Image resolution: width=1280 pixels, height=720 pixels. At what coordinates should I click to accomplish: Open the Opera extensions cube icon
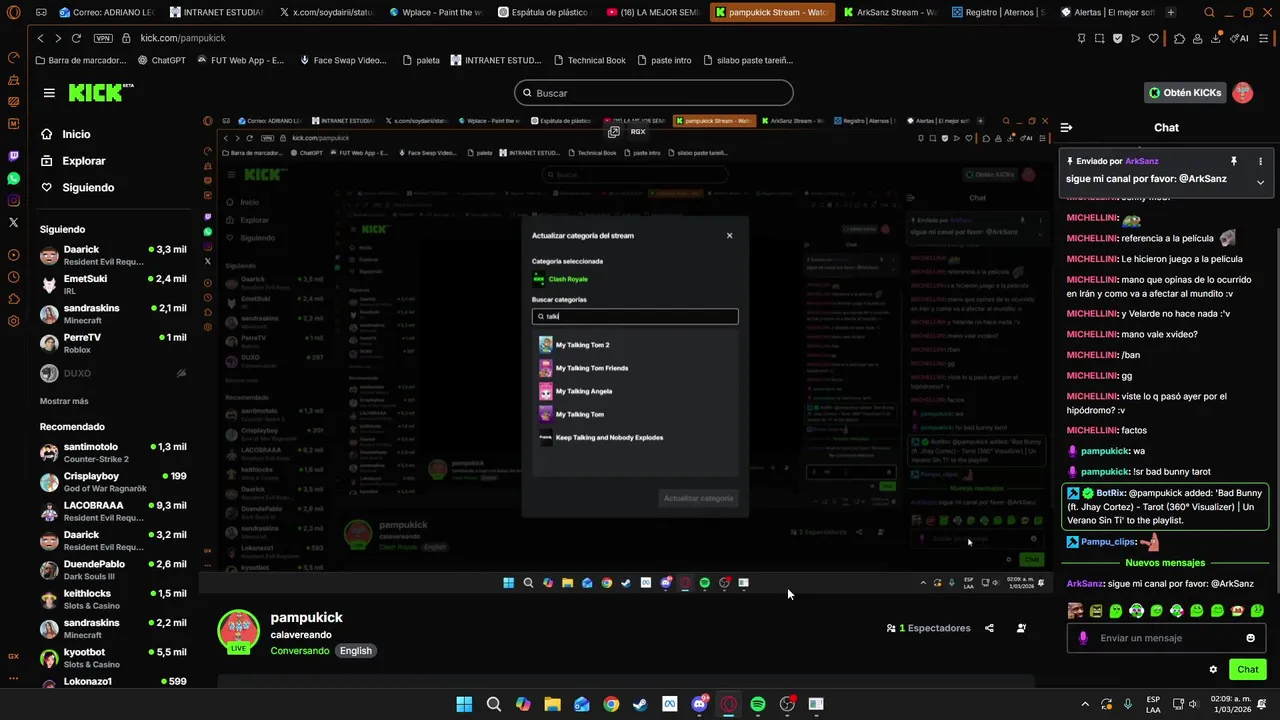tap(1179, 38)
